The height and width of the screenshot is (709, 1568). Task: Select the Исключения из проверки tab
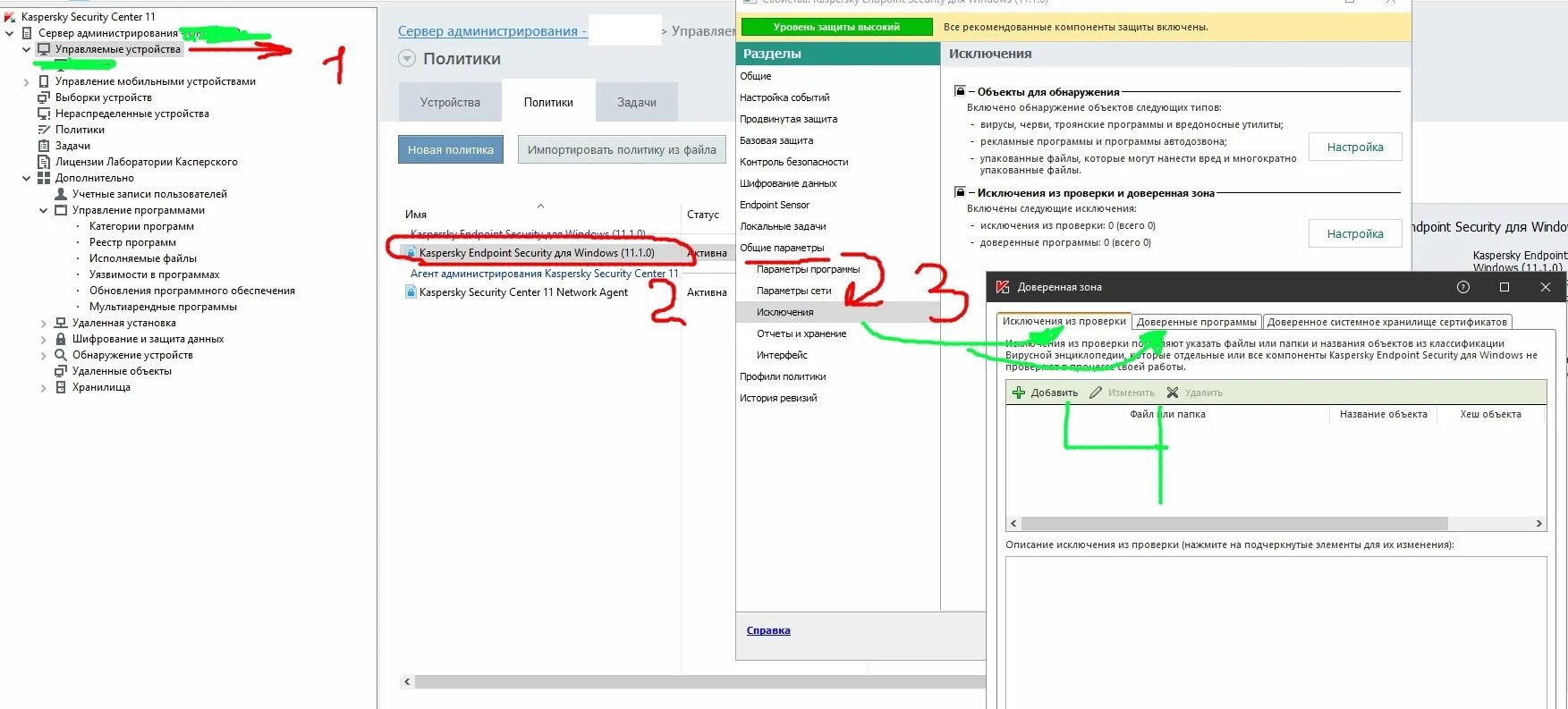[1064, 322]
